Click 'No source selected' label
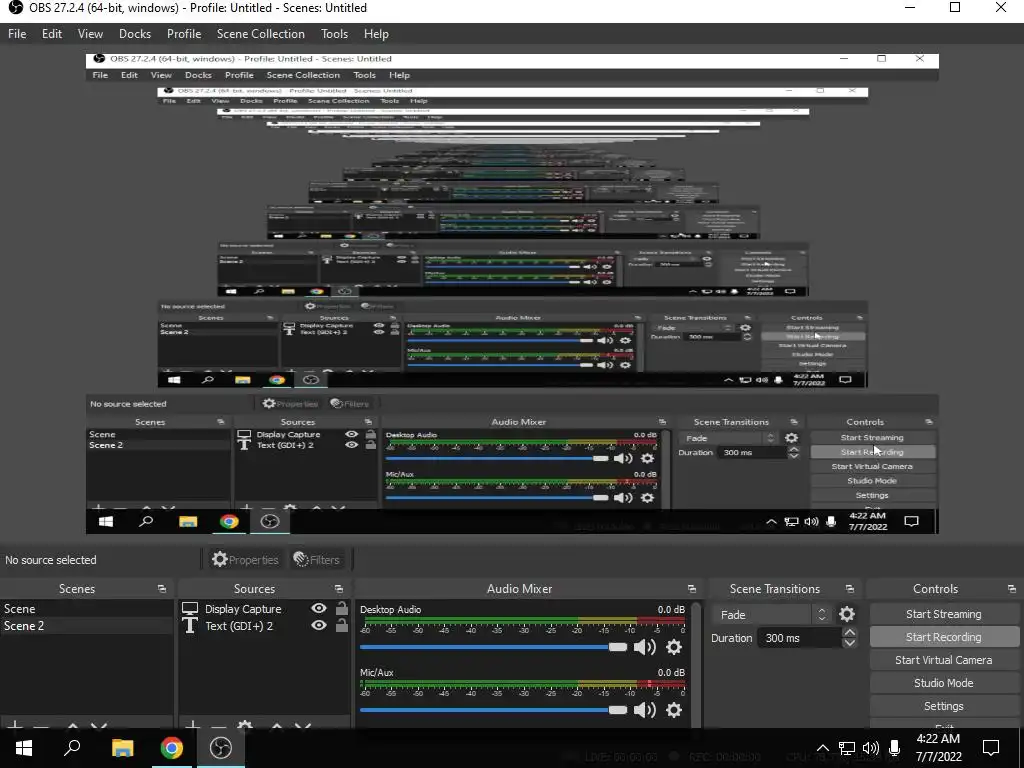The image size is (1024, 768). click(x=51, y=560)
